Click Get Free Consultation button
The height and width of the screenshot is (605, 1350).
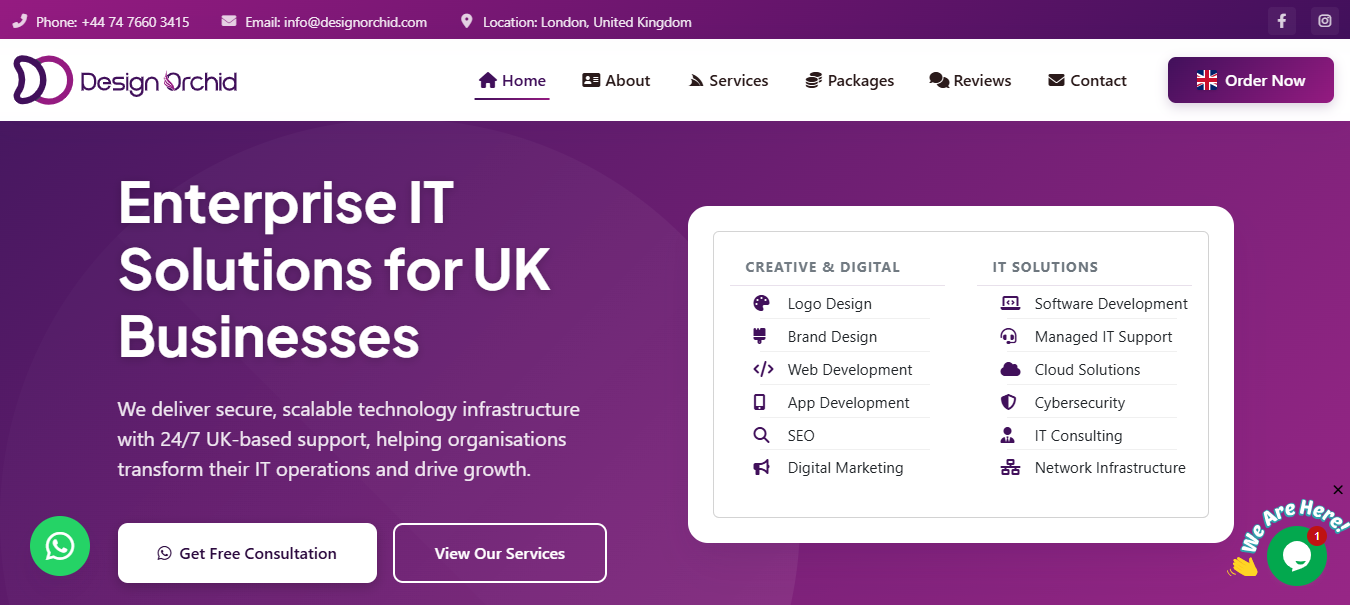247,553
